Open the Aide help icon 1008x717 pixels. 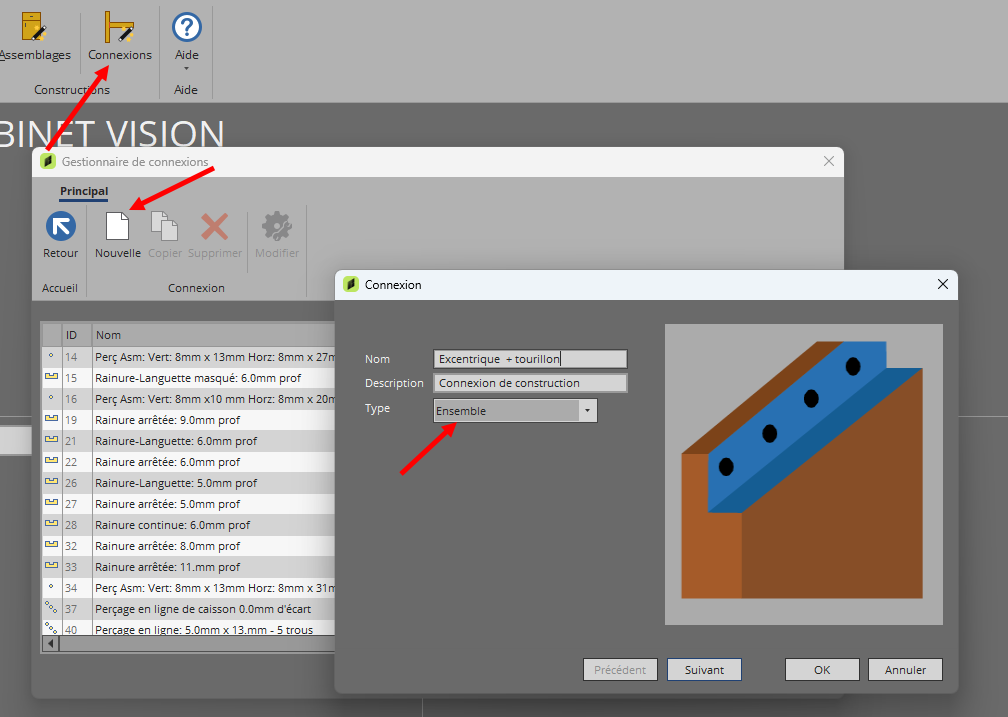186,28
